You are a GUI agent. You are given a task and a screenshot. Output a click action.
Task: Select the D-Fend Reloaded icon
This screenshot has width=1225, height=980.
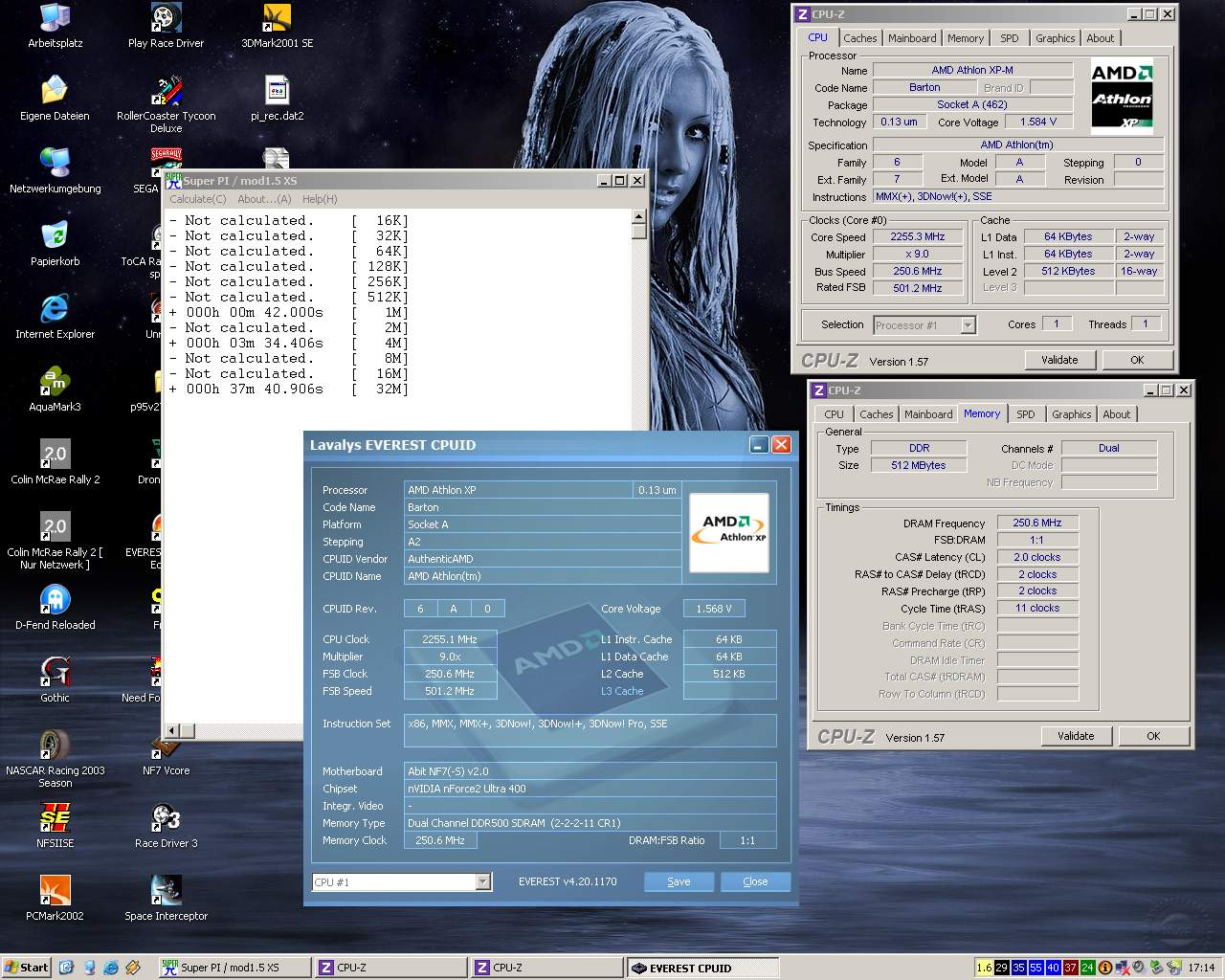click(x=55, y=608)
